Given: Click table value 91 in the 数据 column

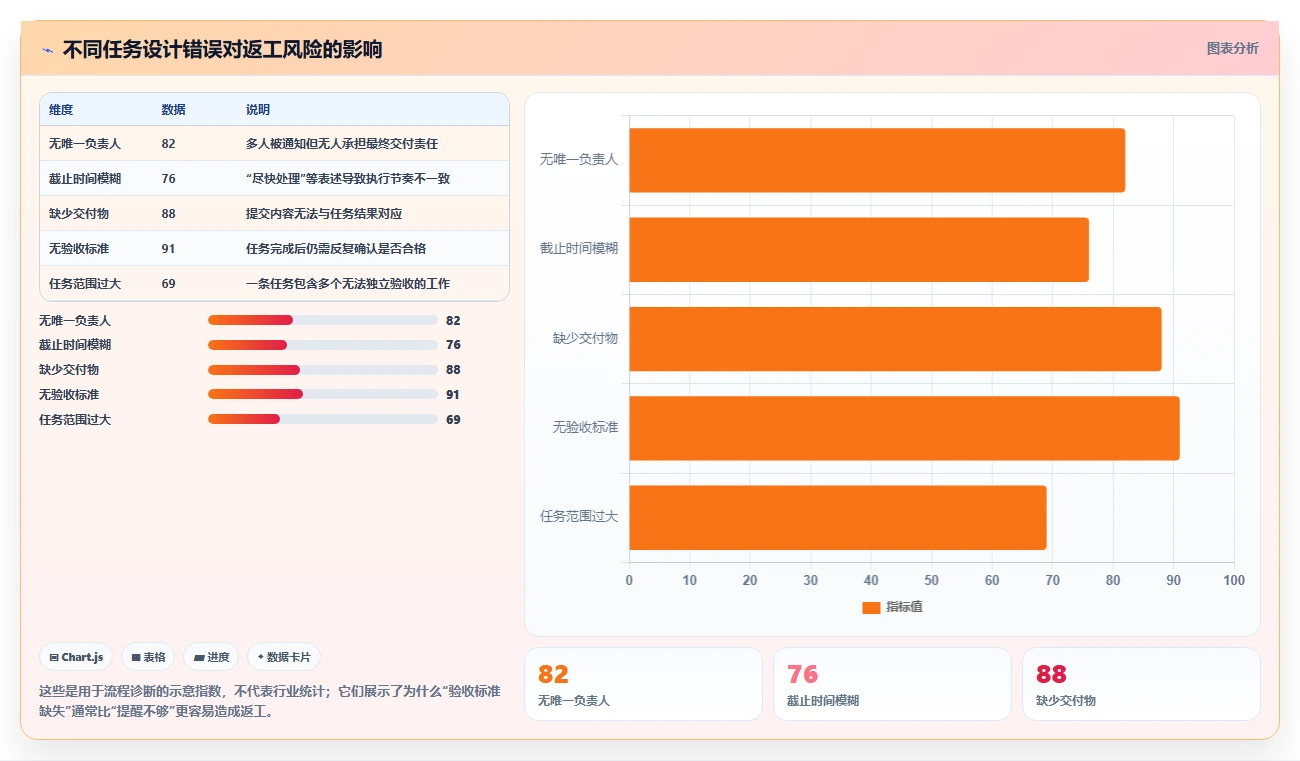Looking at the screenshot, I should pyautogui.click(x=168, y=249).
